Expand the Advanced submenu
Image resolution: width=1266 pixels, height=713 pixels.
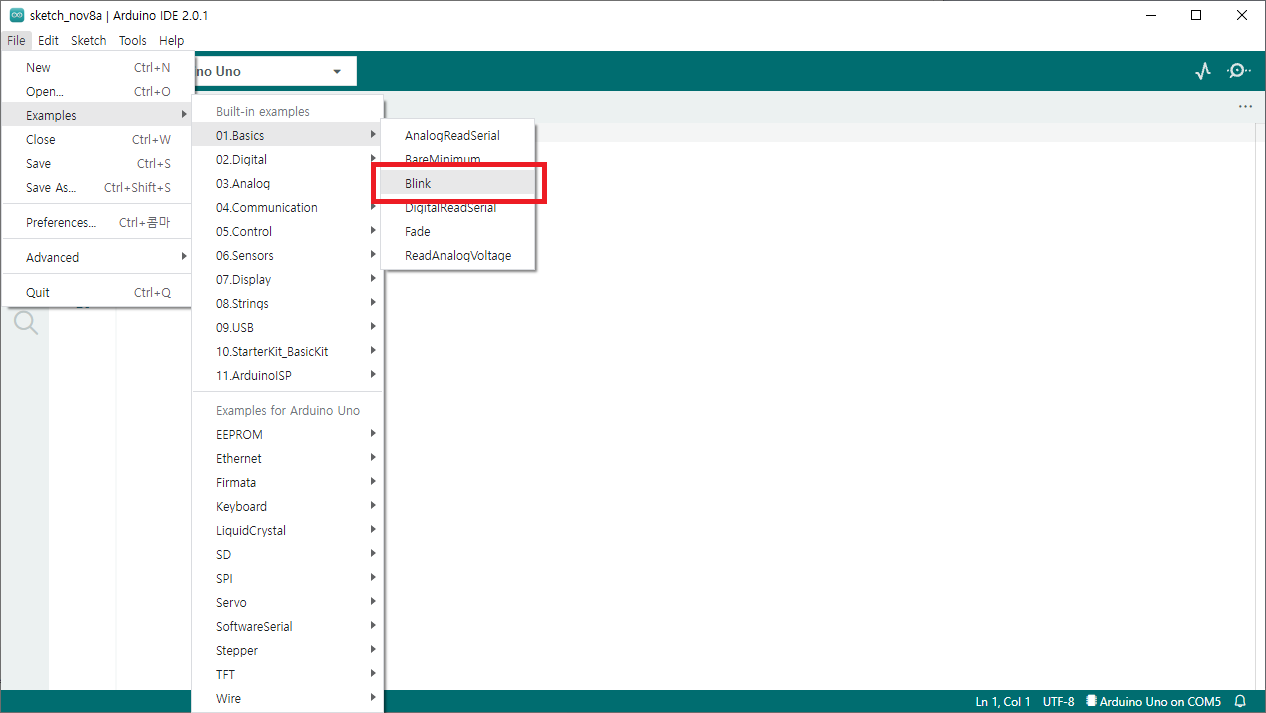point(96,258)
